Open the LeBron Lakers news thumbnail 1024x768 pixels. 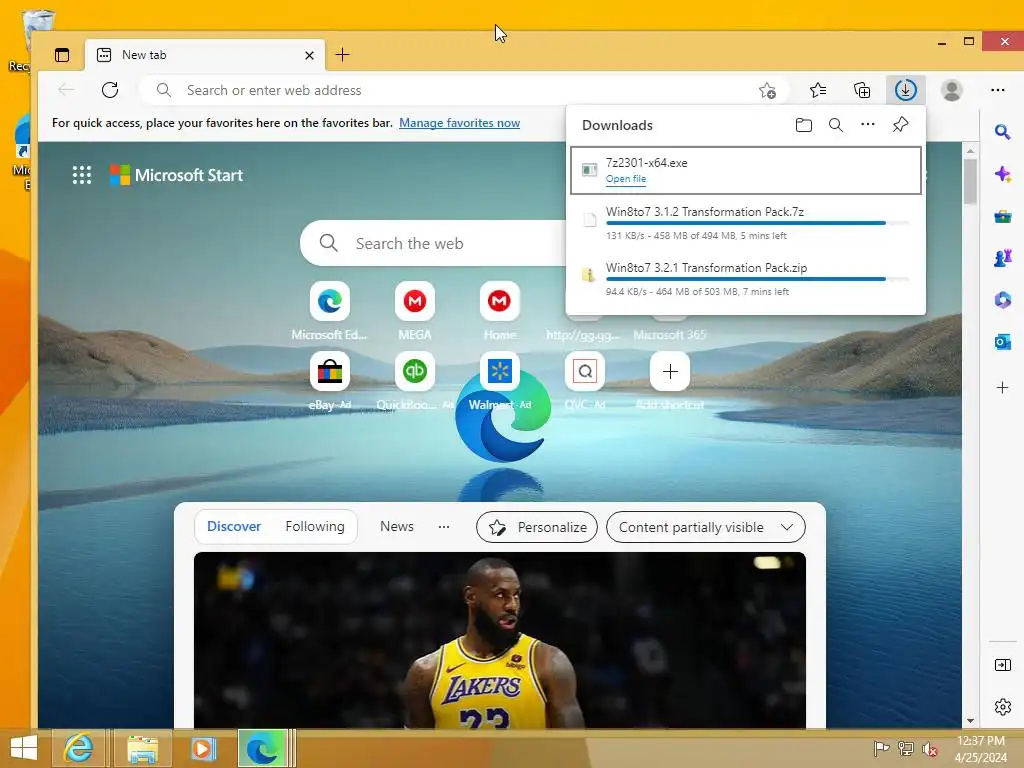click(500, 640)
